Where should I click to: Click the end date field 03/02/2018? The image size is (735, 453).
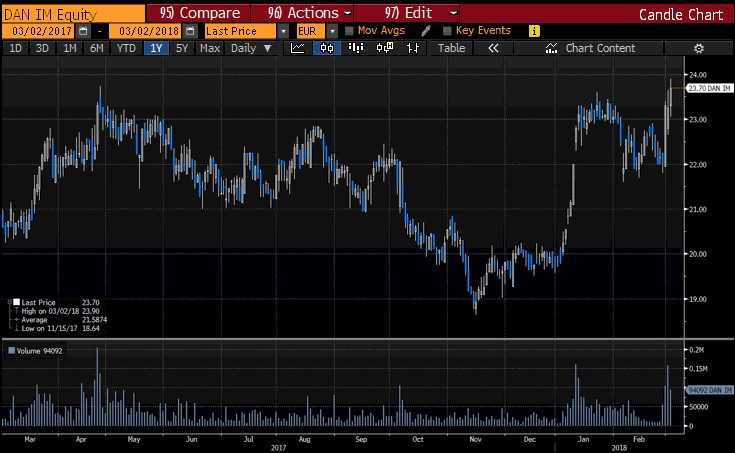(x=145, y=31)
